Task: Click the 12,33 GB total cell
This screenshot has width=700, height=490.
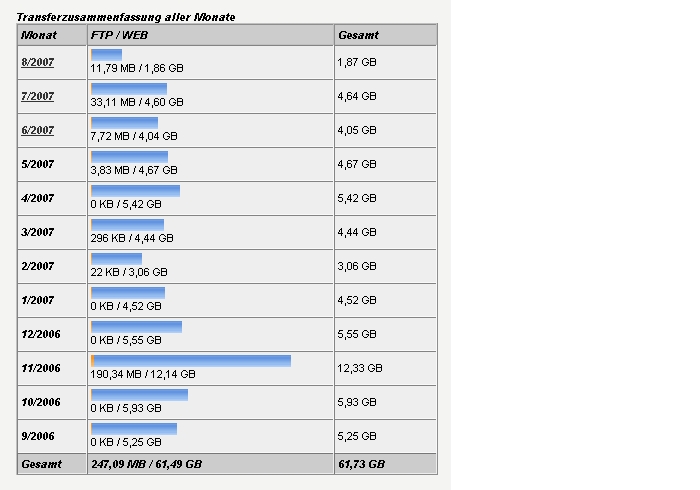Action: pyautogui.click(x=360, y=368)
